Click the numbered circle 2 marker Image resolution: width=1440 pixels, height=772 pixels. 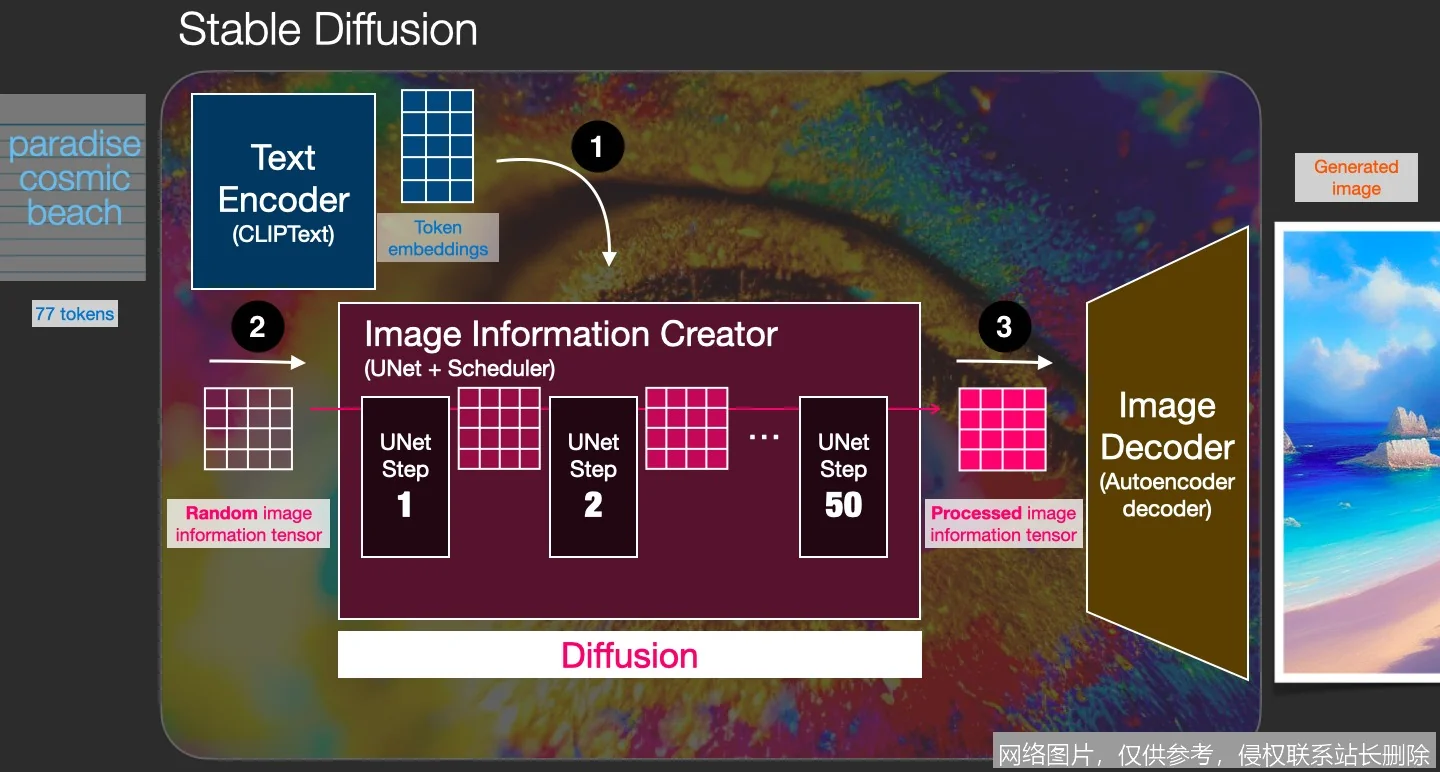[x=257, y=325]
